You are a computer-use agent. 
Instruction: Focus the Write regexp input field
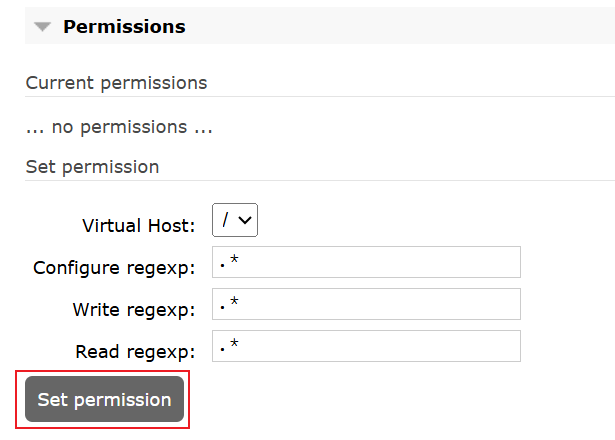tap(366, 304)
